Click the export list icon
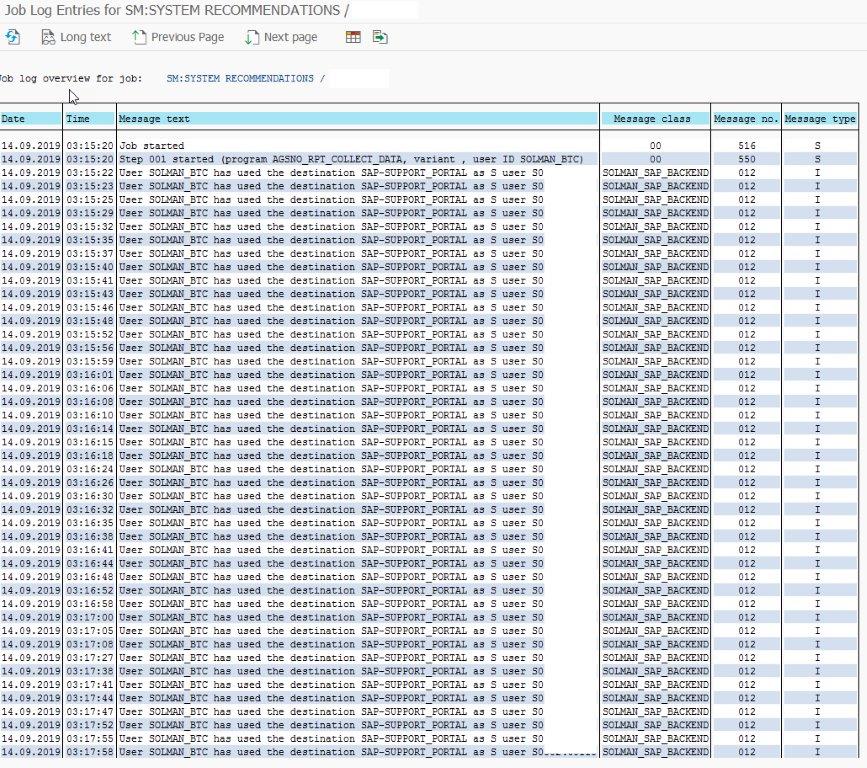 [x=380, y=37]
